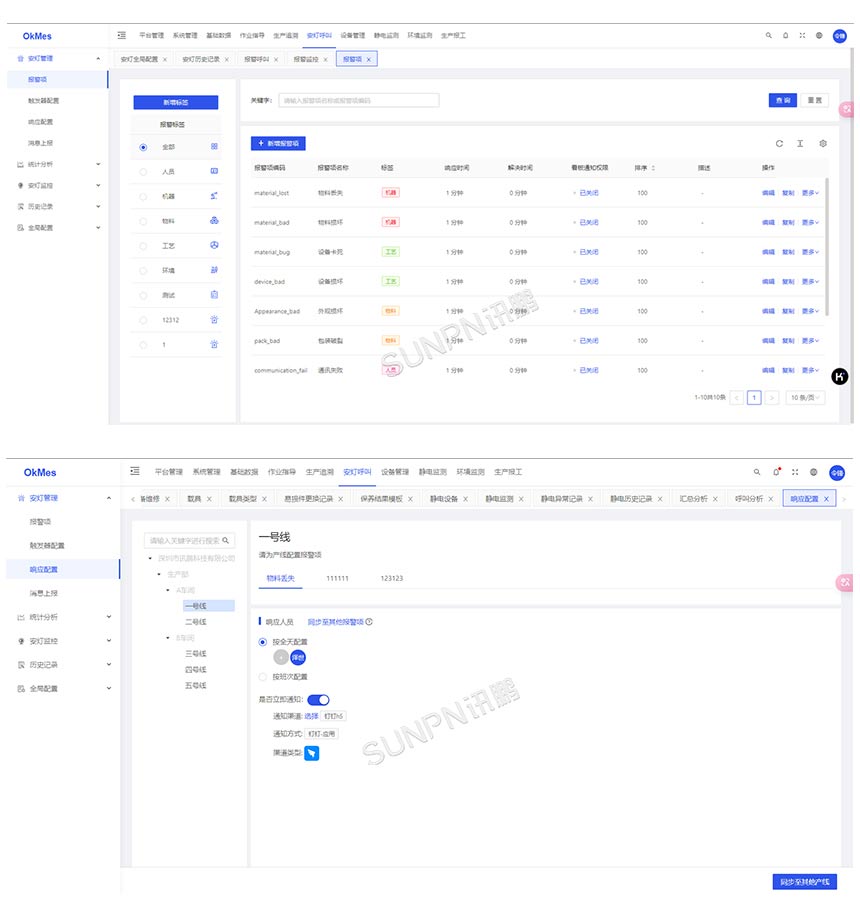This screenshot has height=920, width=860.
Task: Click the DingTalk channel type icon
Action: point(312,752)
